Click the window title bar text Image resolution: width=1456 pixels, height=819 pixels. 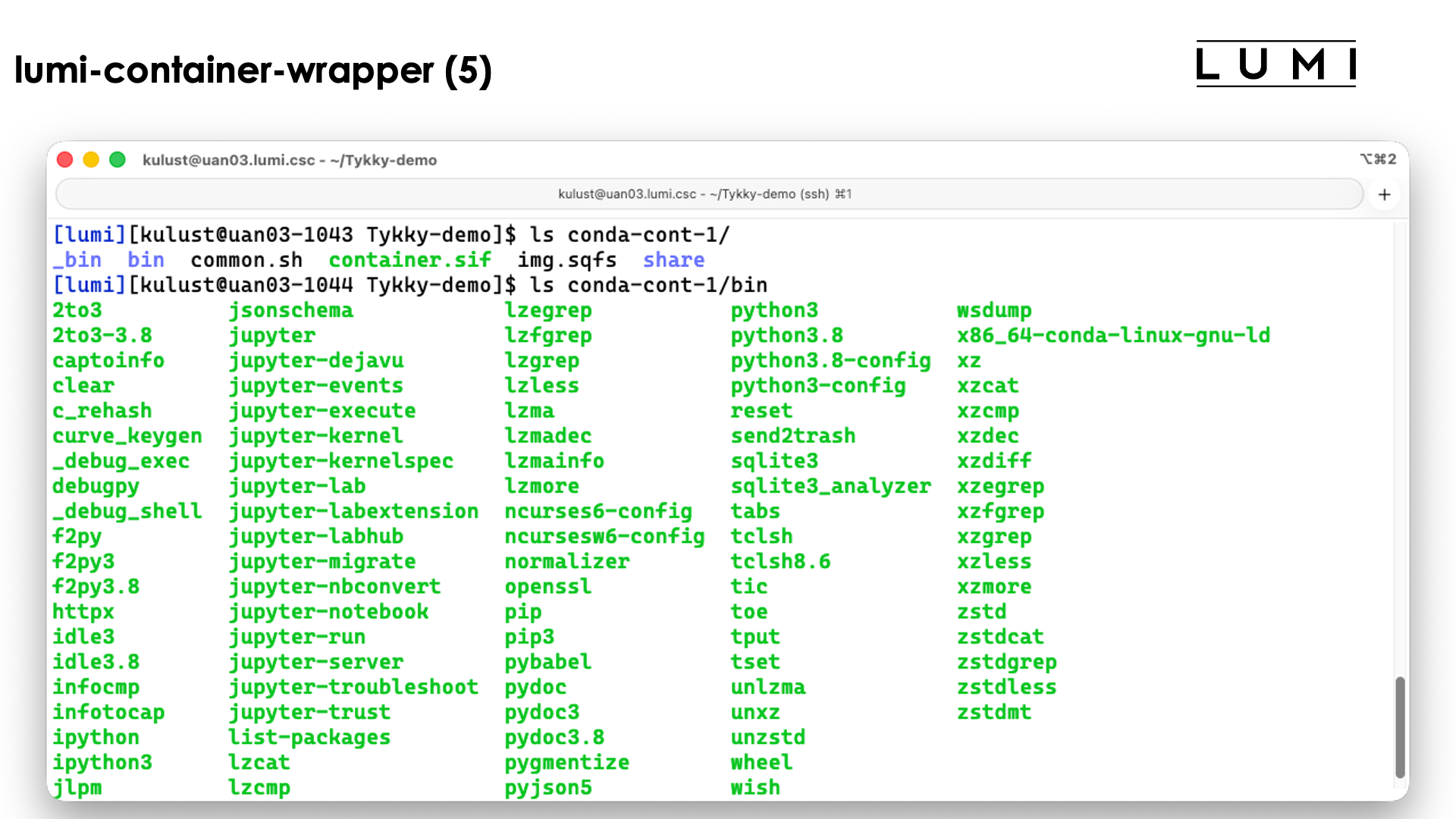tap(290, 160)
